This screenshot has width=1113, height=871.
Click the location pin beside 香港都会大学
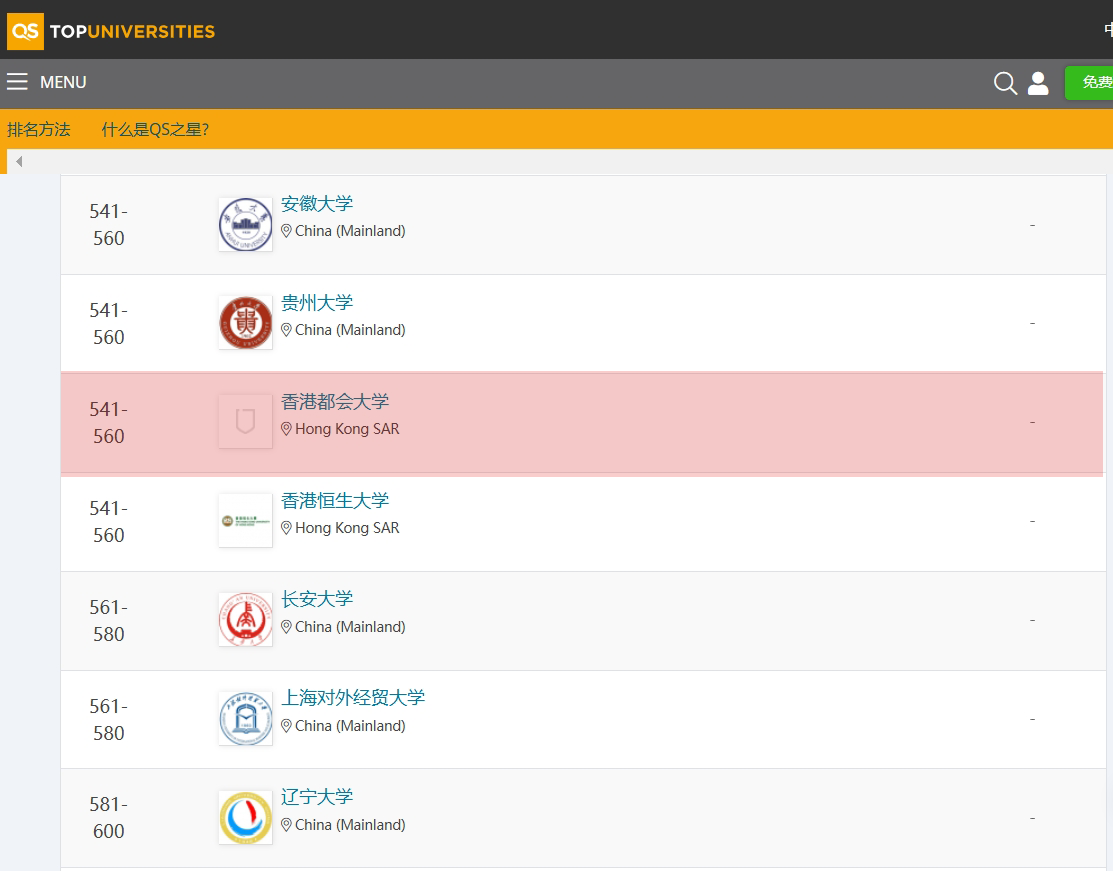[x=286, y=428]
